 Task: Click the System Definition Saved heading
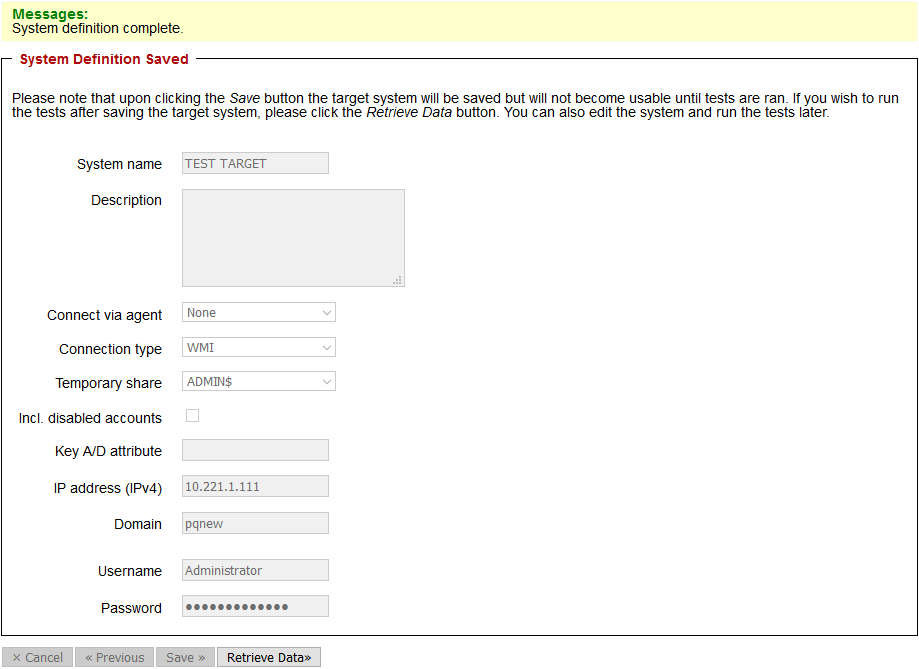coord(104,59)
